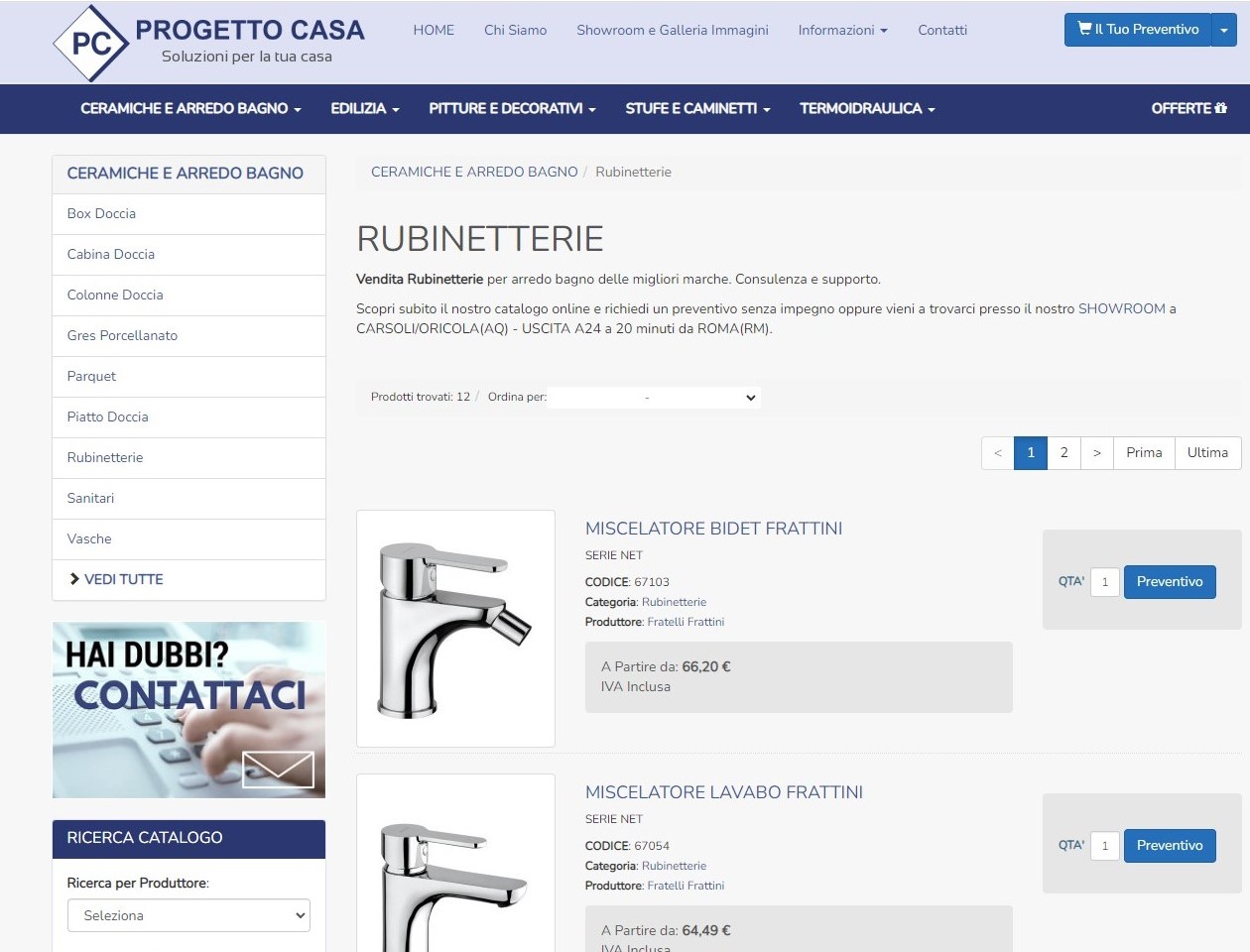Expand the Informazioni dropdown menu

[x=842, y=30]
